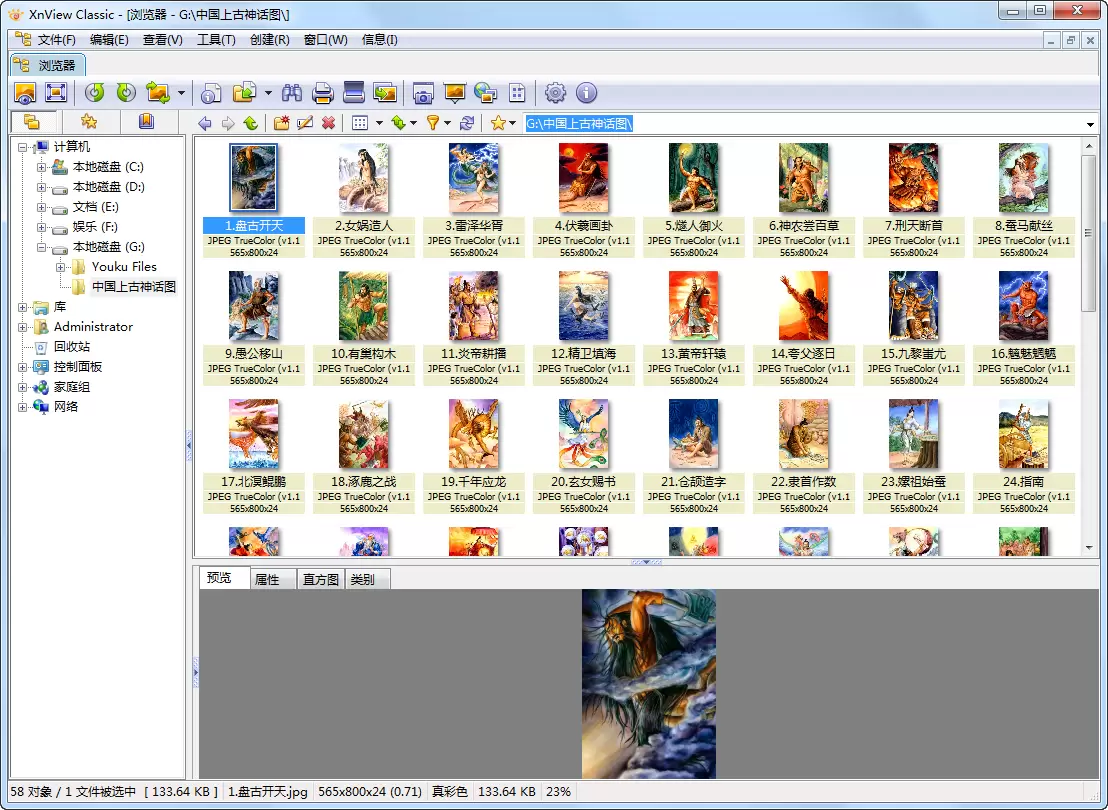
Task: Open the 工具(T) menu
Action: (x=216, y=40)
